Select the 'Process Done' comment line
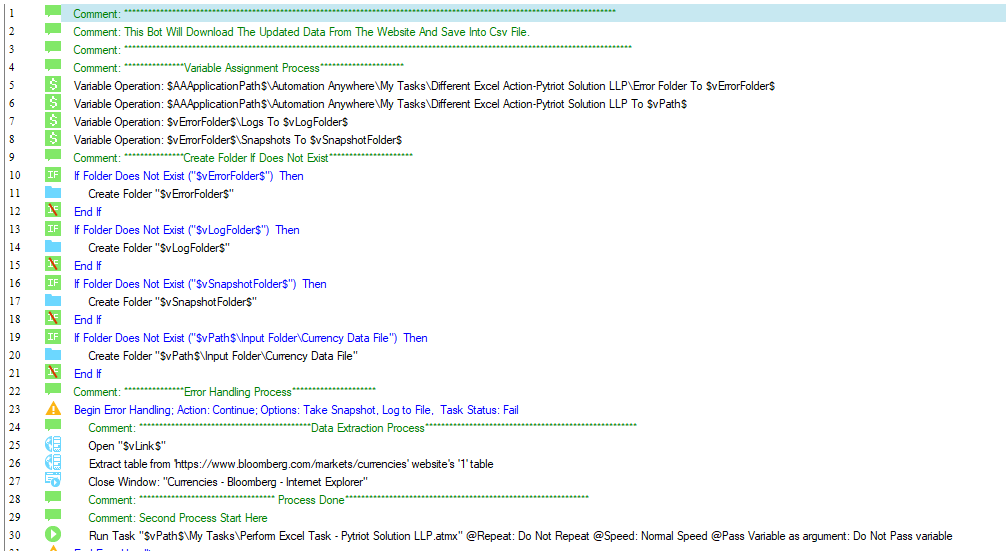This screenshot has height=551, width=1006. (x=338, y=500)
